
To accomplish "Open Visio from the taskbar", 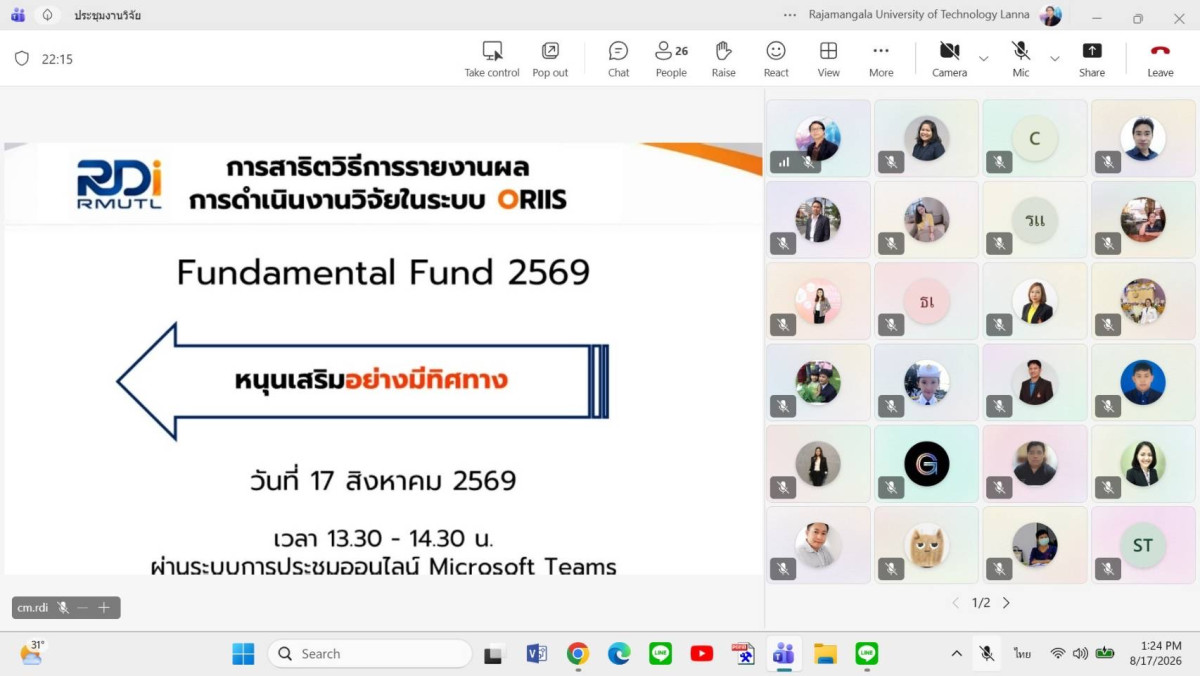I will 536,654.
